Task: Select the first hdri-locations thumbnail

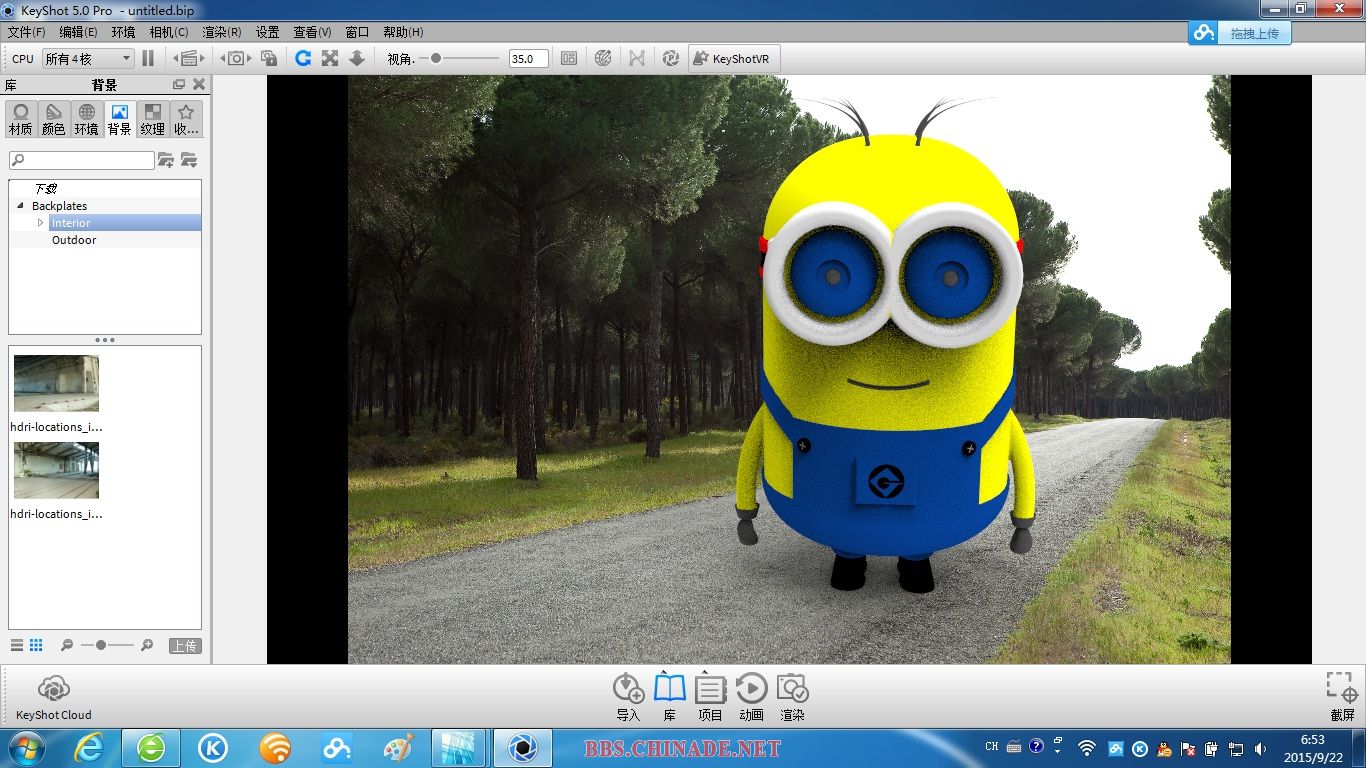Action: 56,384
